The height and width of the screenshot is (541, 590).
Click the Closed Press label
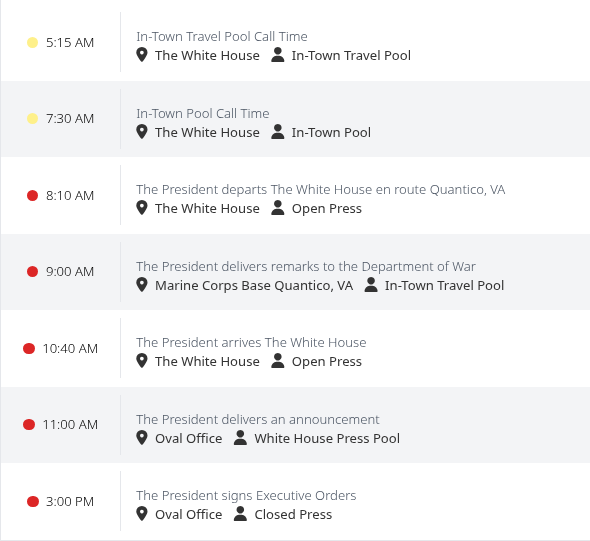tap(293, 514)
